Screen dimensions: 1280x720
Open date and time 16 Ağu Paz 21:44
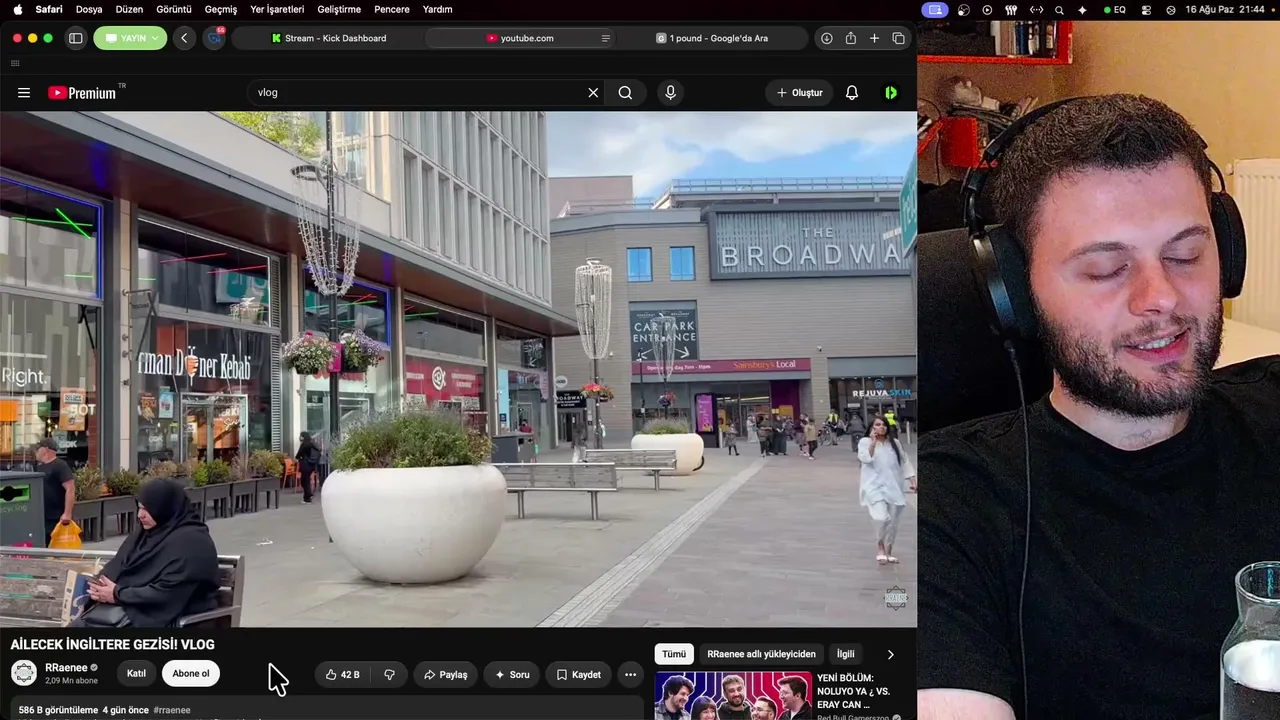click(x=1225, y=9)
